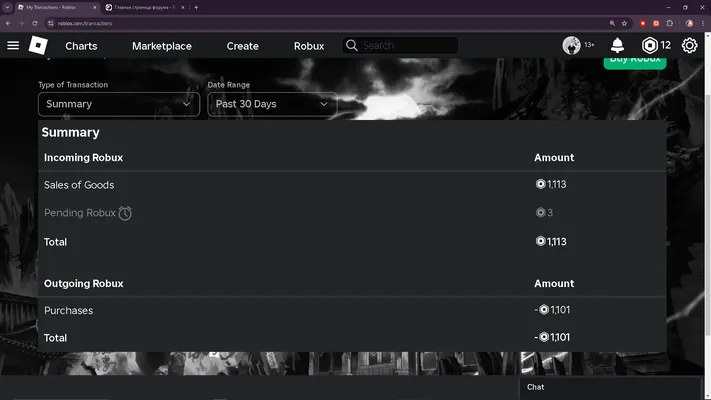Reload the page in browser
711x400 pixels.
pos(34,23)
